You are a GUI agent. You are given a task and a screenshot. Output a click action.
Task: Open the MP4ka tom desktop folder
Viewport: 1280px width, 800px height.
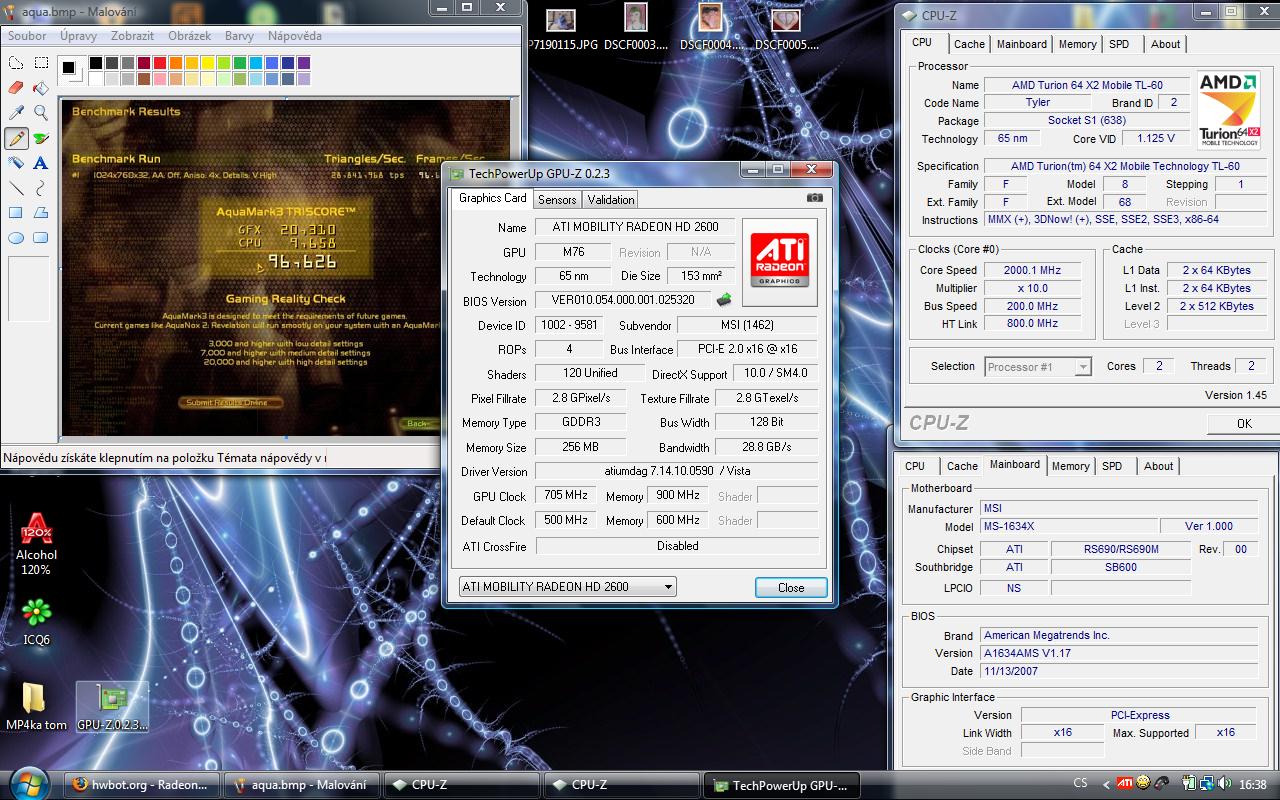point(37,707)
